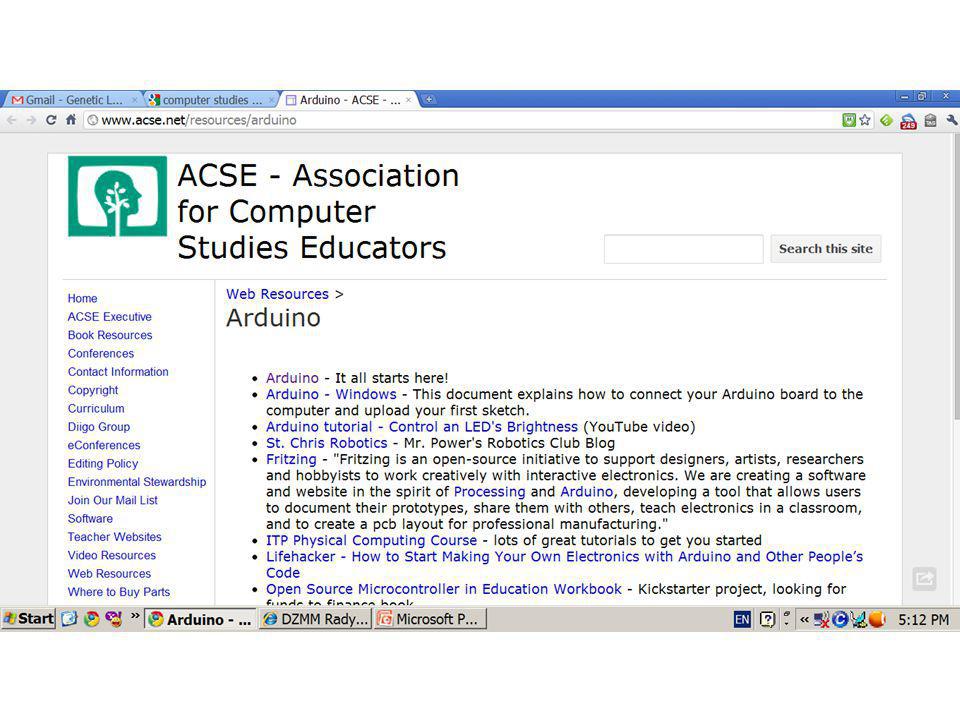Click Web Resources breadcrumb link
Viewport: 960px width, 720px height.
277,294
